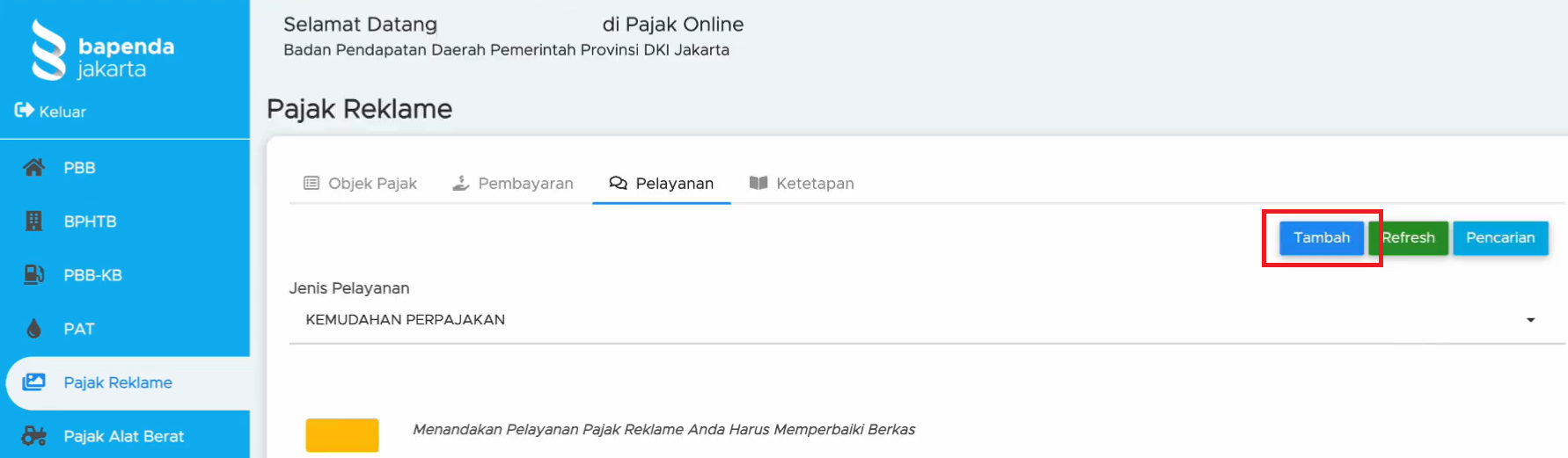Expand the KEMUDAHAN PERPAJAKAN dropdown arrow
The image size is (1568, 458).
1530,320
